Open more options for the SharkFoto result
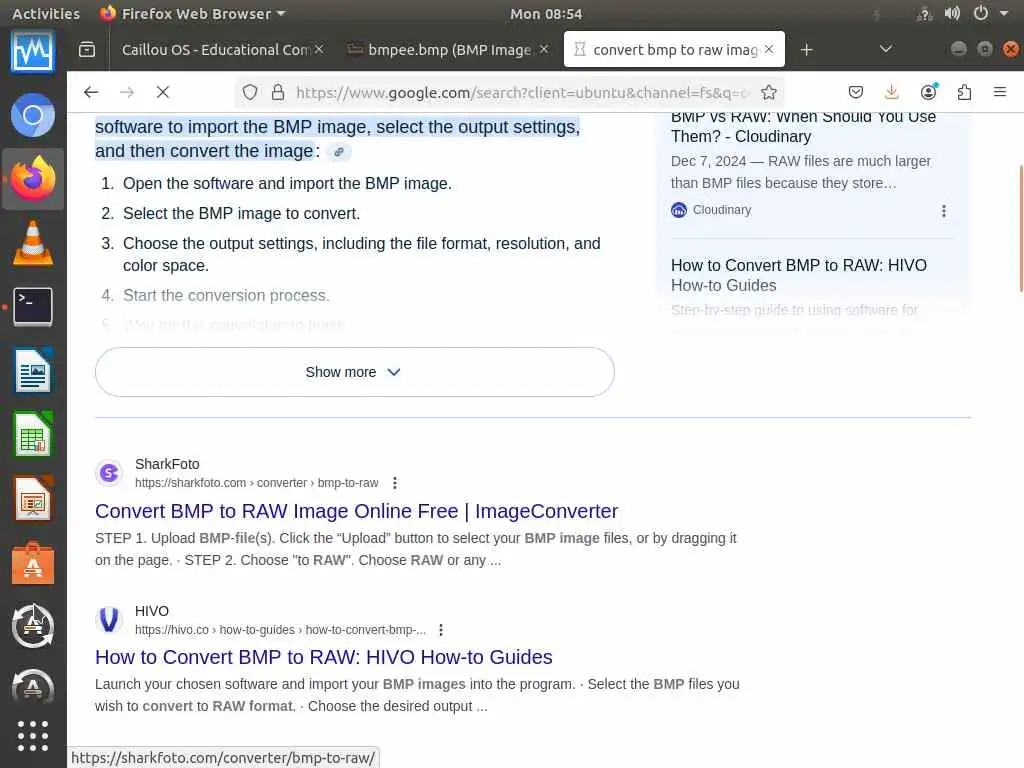 (394, 483)
